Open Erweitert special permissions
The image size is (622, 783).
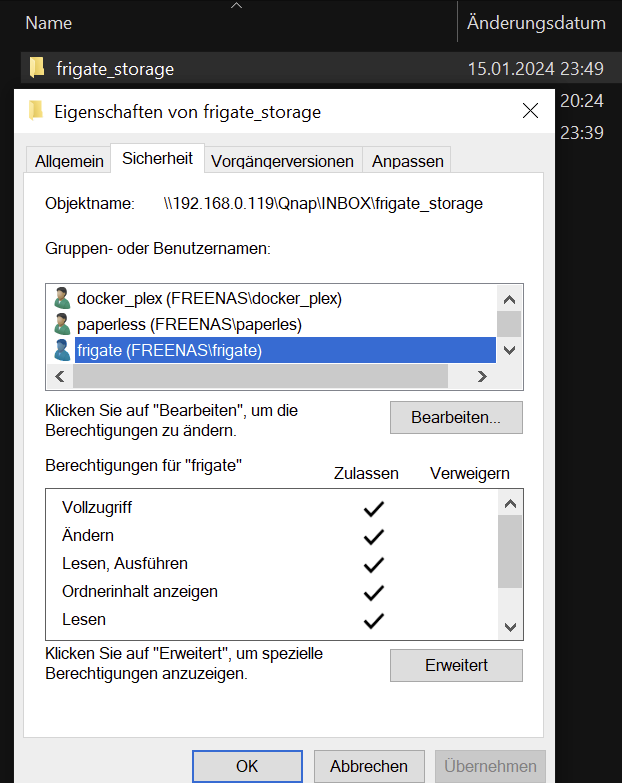pyautogui.click(x=456, y=665)
